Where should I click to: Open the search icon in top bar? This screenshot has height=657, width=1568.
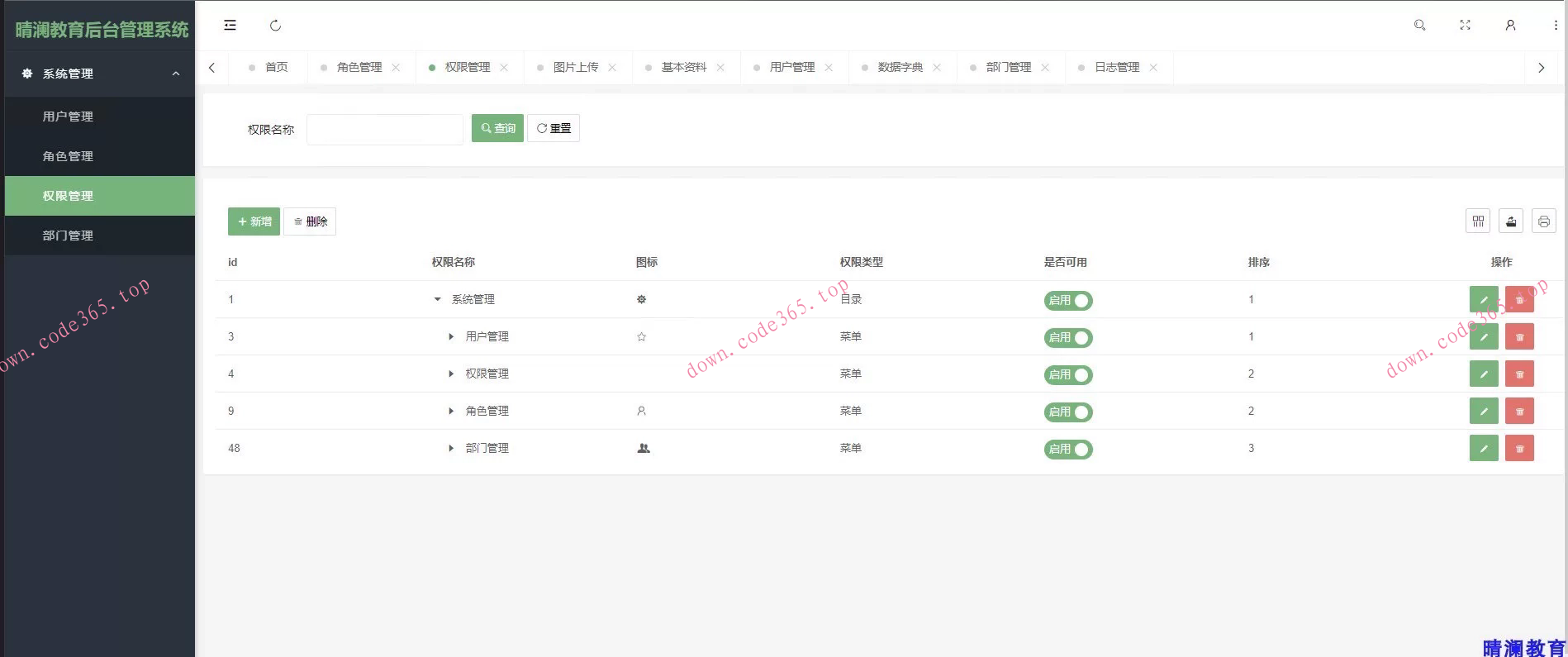pos(1419,26)
